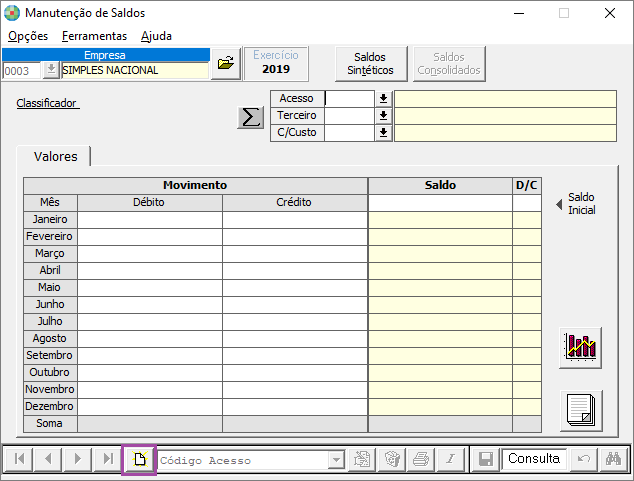Open the C/Custo dropdown arrow
Image resolution: width=634 pixels, height=481 pixels.
pos(382,132)
